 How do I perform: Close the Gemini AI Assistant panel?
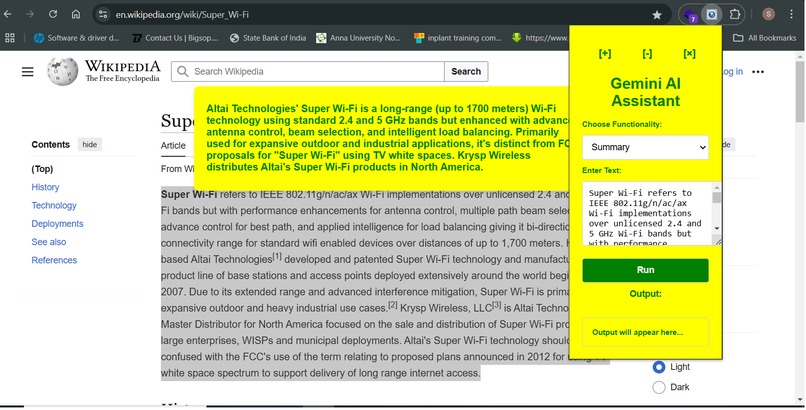pos(689,53)
